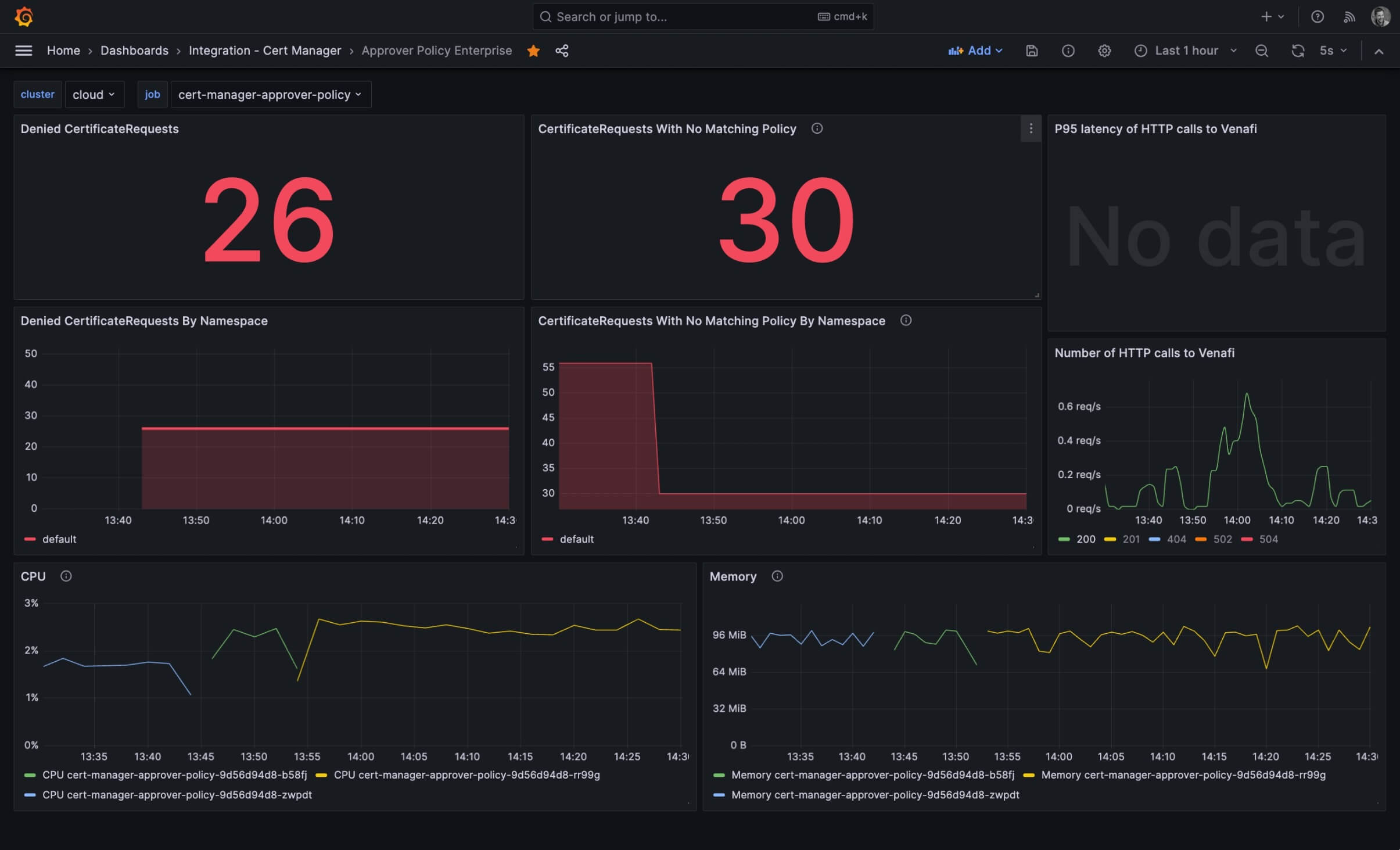The width and height of the screenshot is (1400, 850).
Task: Go to Home breadcrumb
Action: [63, 51]
